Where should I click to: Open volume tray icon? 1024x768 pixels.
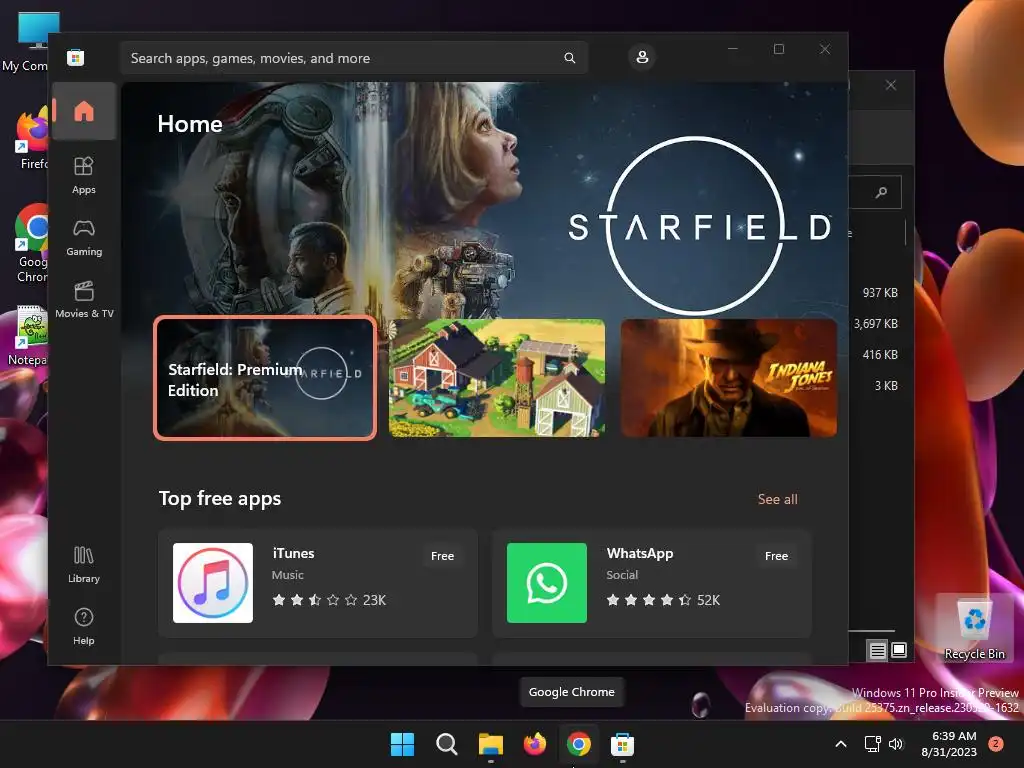[x=895, y=744]
